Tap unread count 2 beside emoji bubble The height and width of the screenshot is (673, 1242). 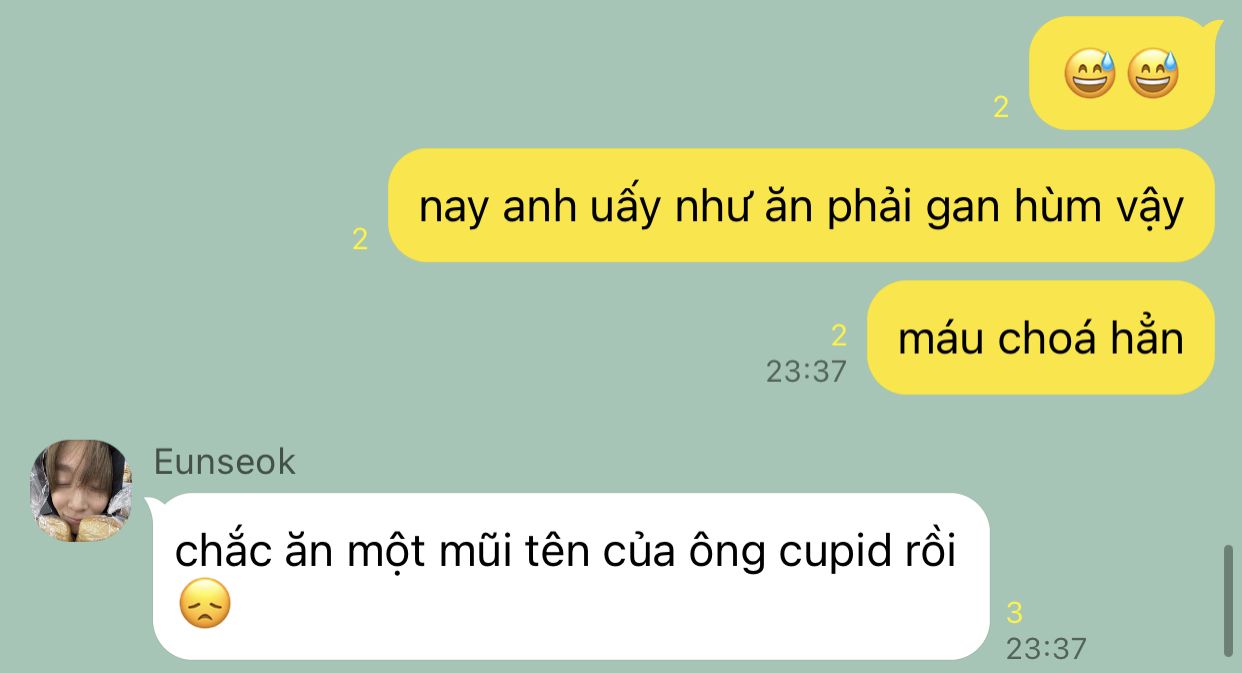(1001, 108)
